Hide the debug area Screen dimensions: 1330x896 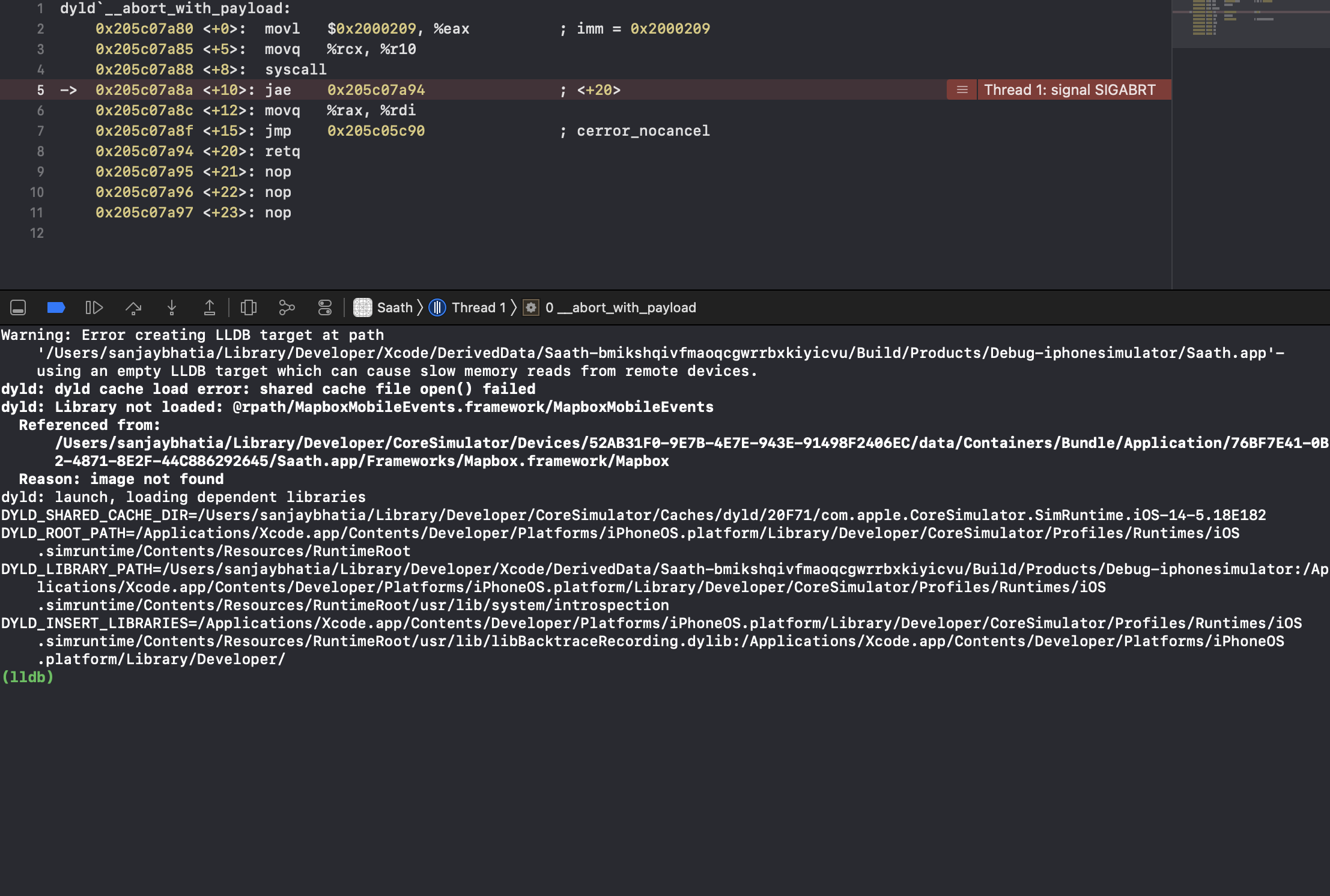[x=17, y=307]
